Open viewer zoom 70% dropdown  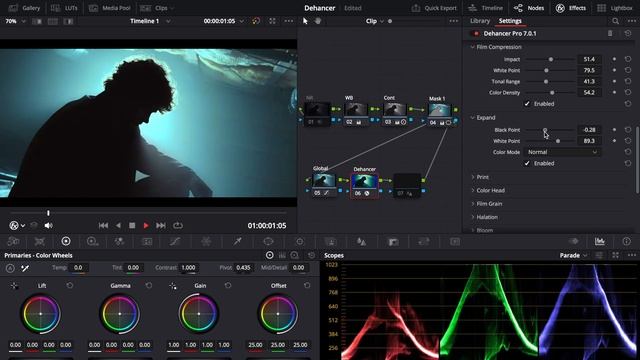pos(15,21)
